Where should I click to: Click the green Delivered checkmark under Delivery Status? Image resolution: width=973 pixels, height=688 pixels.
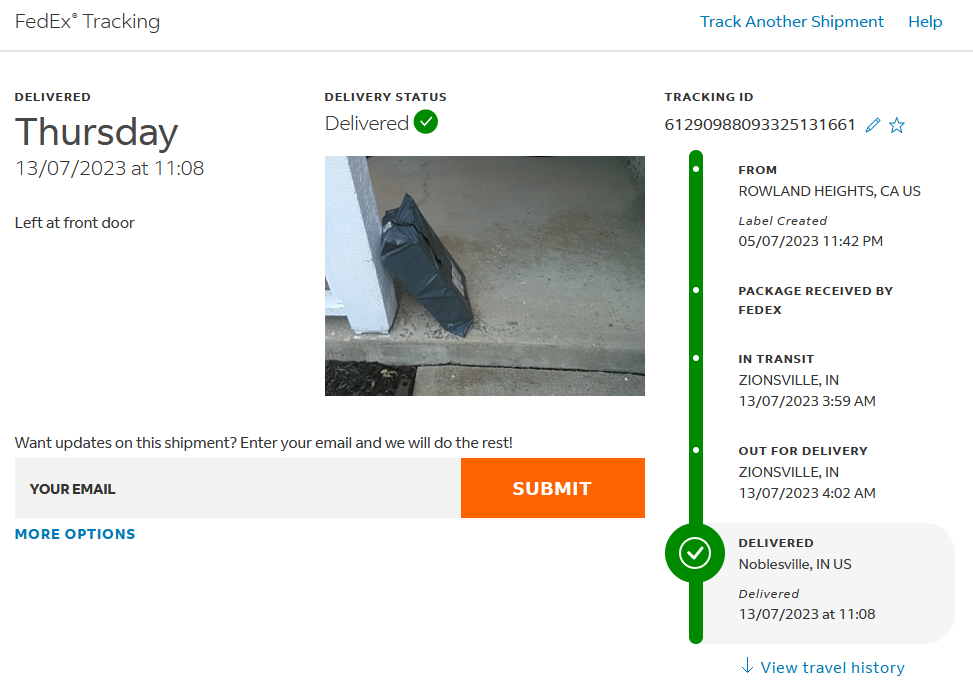click(426, 122)
